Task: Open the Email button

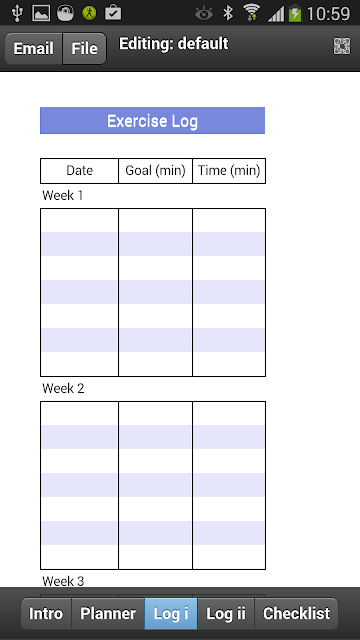Action: 33,49
